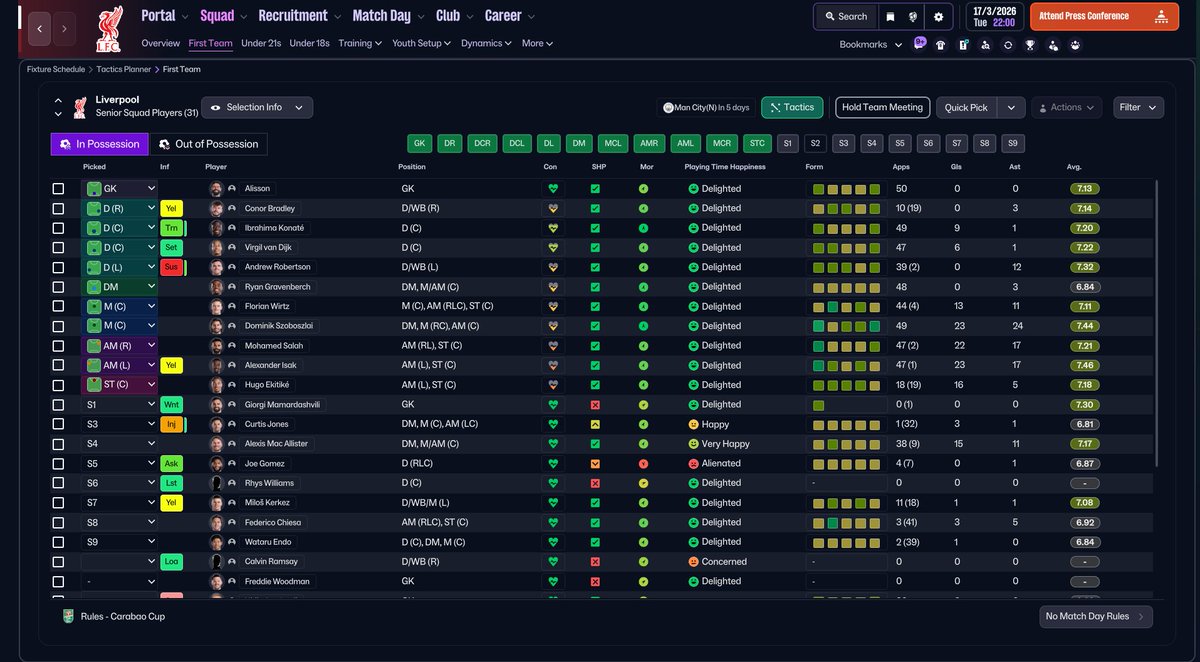Image resolution: width=1200 pixels, height=662 pixels.
Task: Click the Quick Pick button
Action: pyautogui.click(x=966, y=108)
